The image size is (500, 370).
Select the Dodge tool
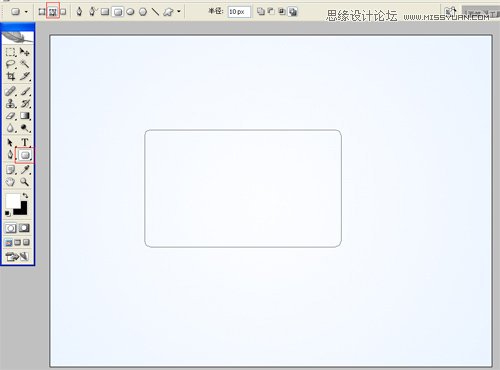(x=24, y=128)
